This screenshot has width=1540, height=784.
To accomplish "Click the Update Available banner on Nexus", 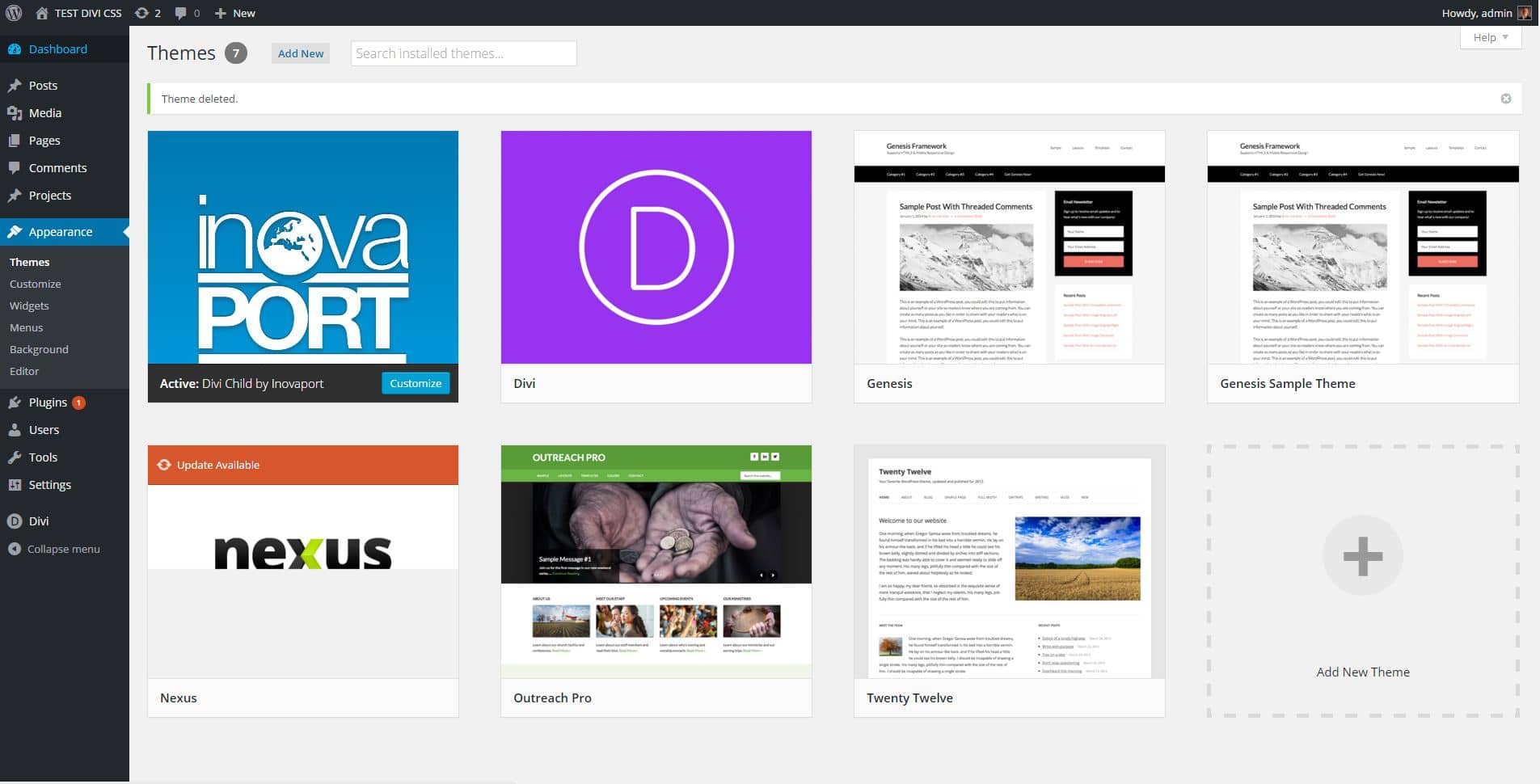I will click(303, 465).
